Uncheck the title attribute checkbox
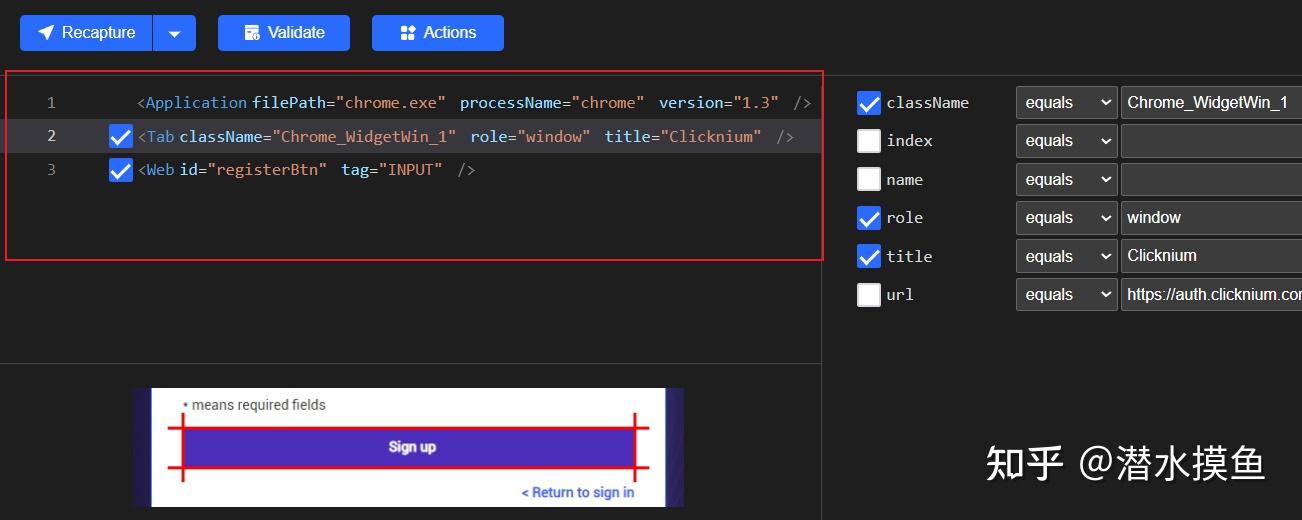Image resolution: width=1302 pixels, height=520 pixels. tap(869, 256)
